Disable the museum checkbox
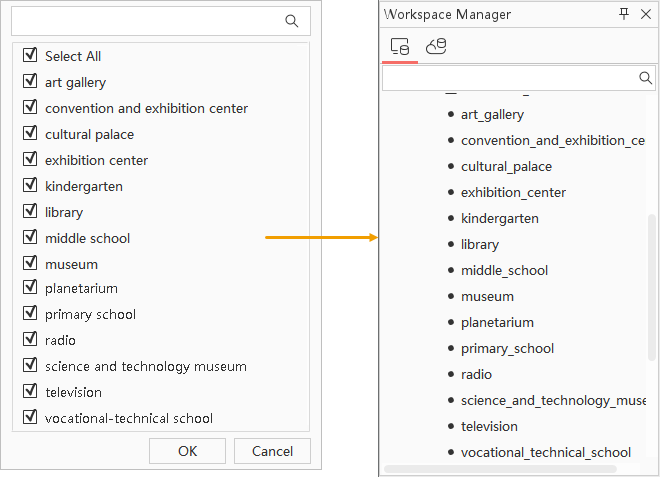The image size is (660, 477). 30,264
